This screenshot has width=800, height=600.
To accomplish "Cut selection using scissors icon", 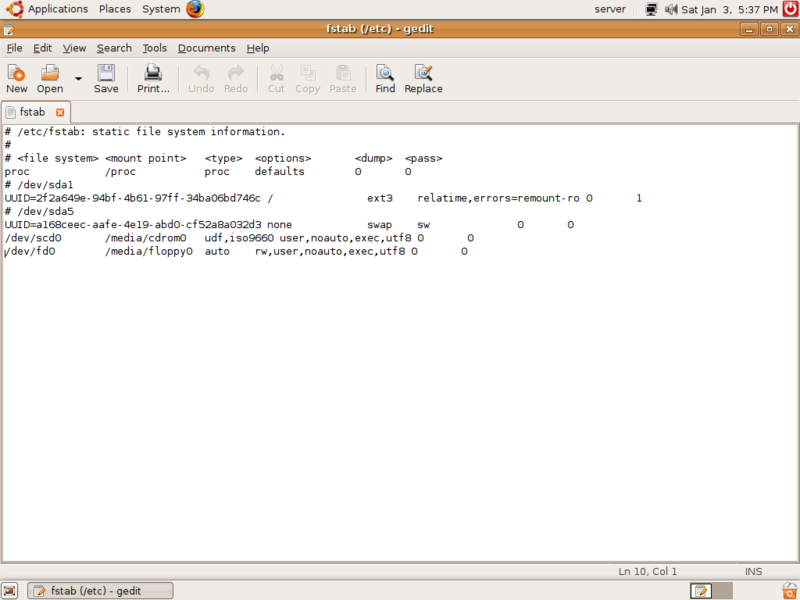I will (x=276, y=79).
